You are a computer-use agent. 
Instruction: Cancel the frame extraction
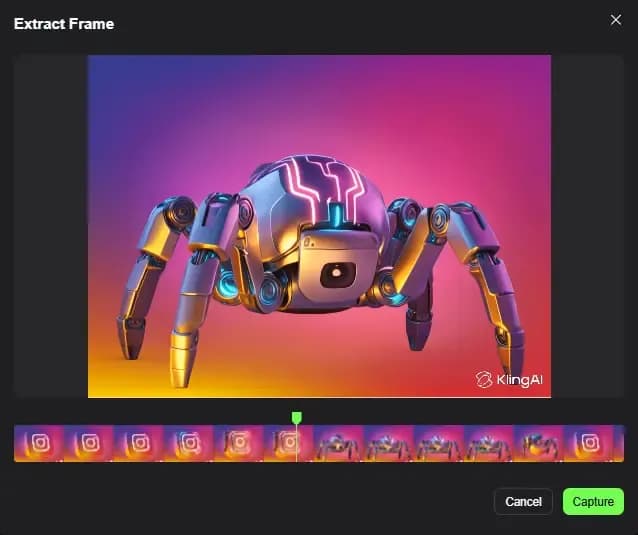(x=523, y=502)
